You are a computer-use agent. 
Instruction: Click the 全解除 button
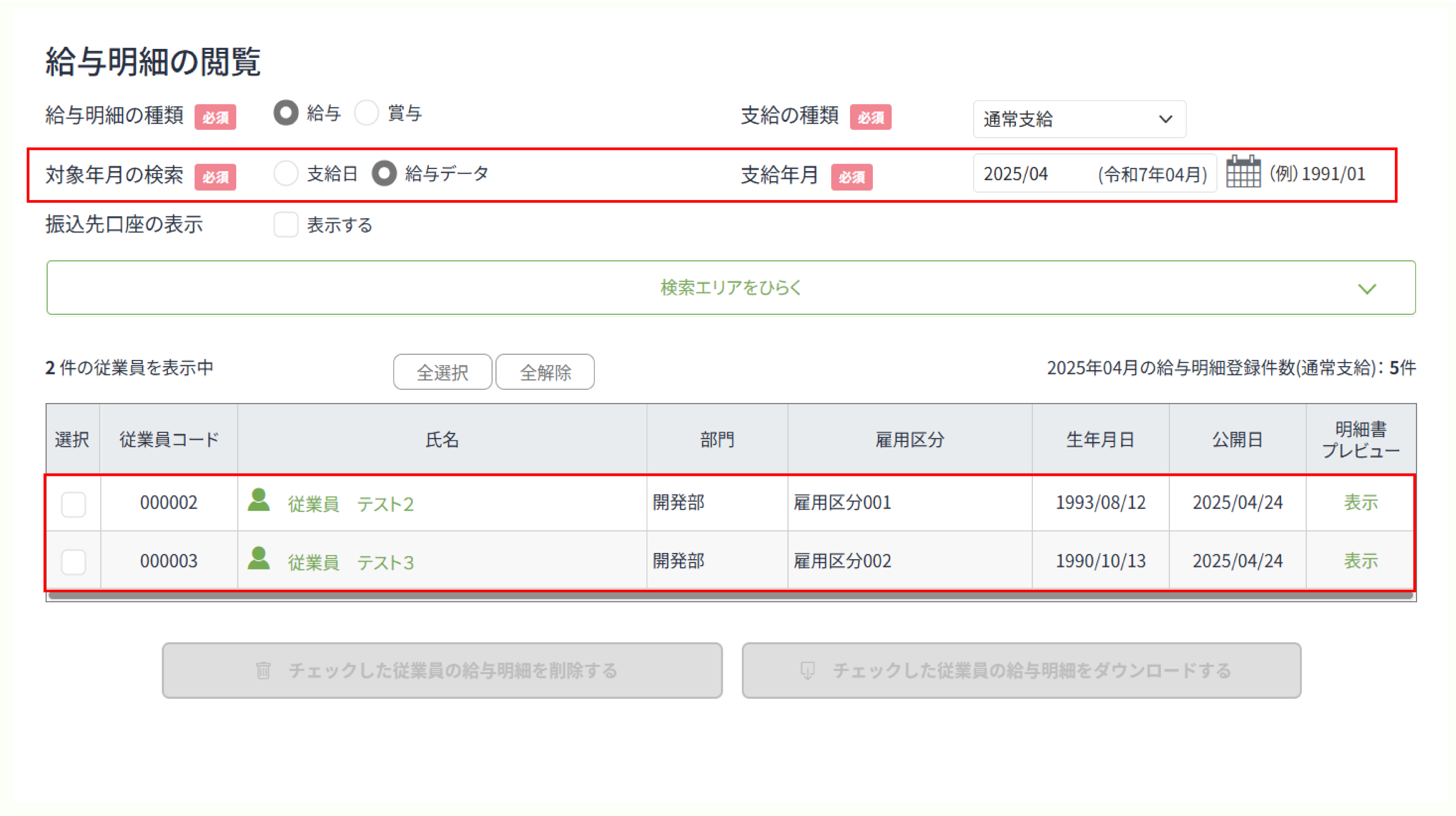point(545,372)
